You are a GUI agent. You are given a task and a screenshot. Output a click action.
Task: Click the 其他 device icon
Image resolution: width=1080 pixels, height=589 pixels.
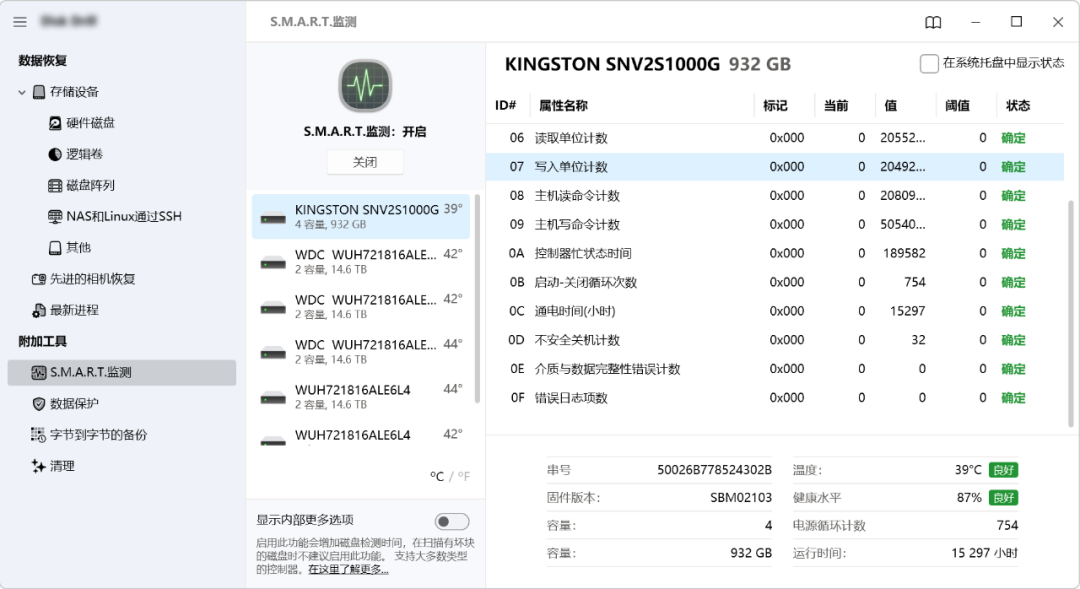[55, 247]
